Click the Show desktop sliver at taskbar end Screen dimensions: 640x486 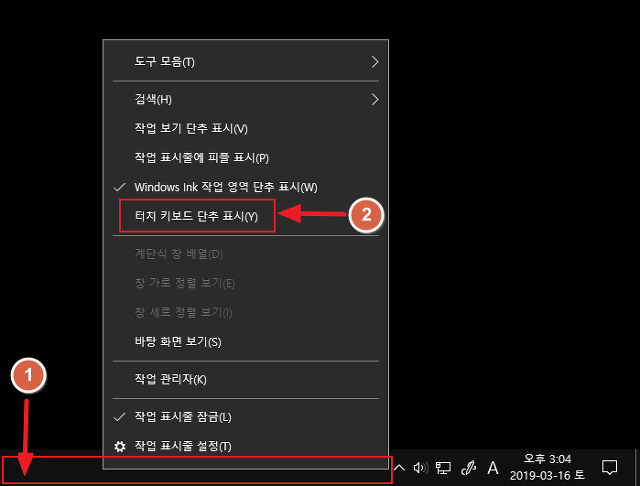pyautogui.click(x=636, y=468)
